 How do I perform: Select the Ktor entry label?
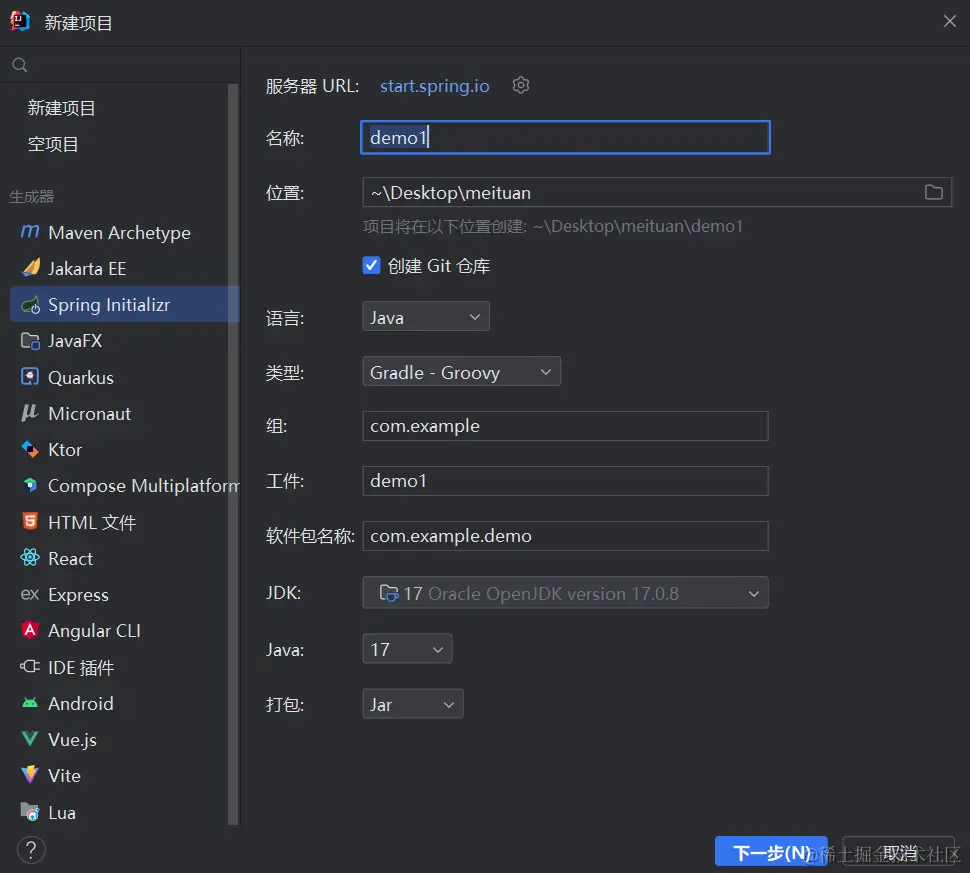65,450
